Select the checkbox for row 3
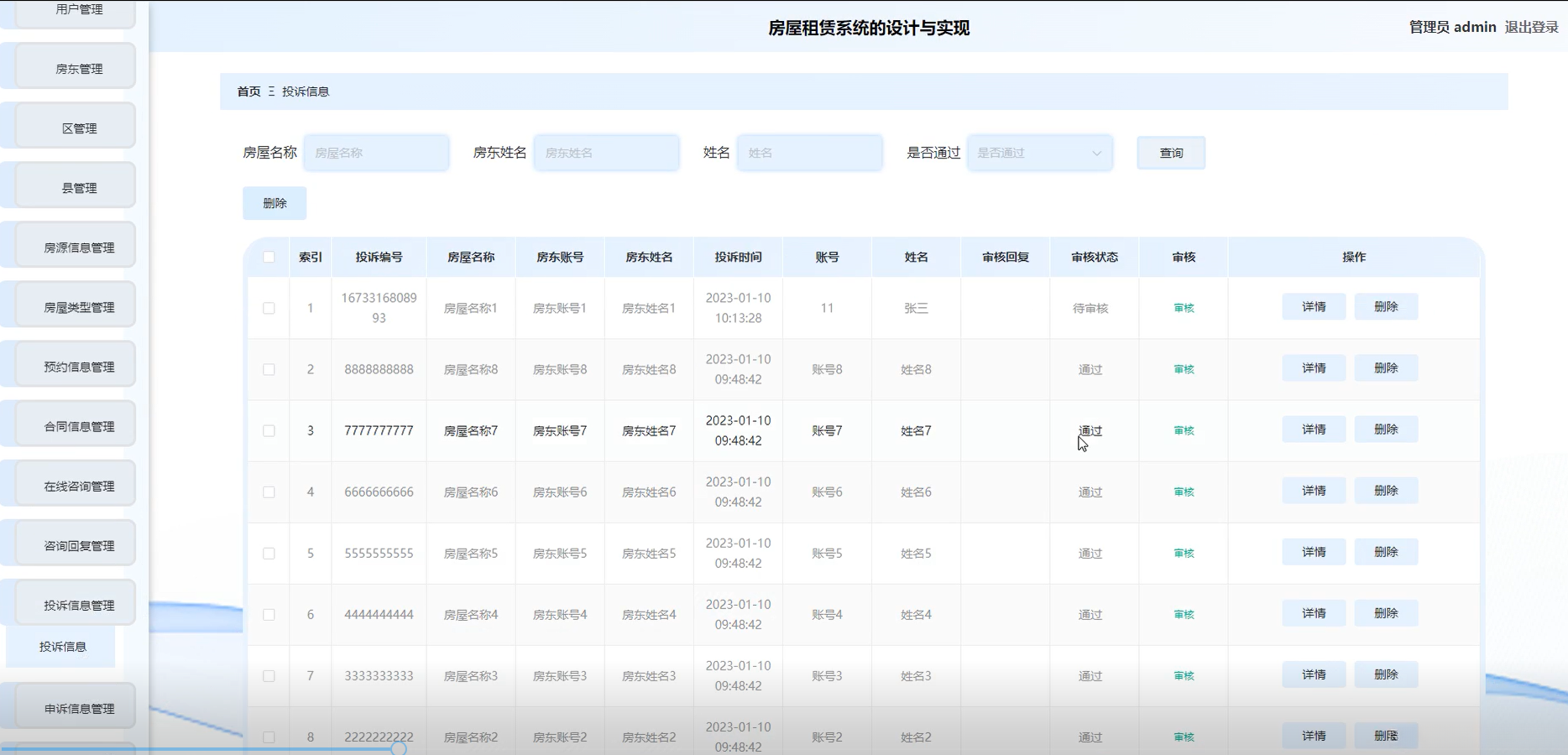 (269, 430)
